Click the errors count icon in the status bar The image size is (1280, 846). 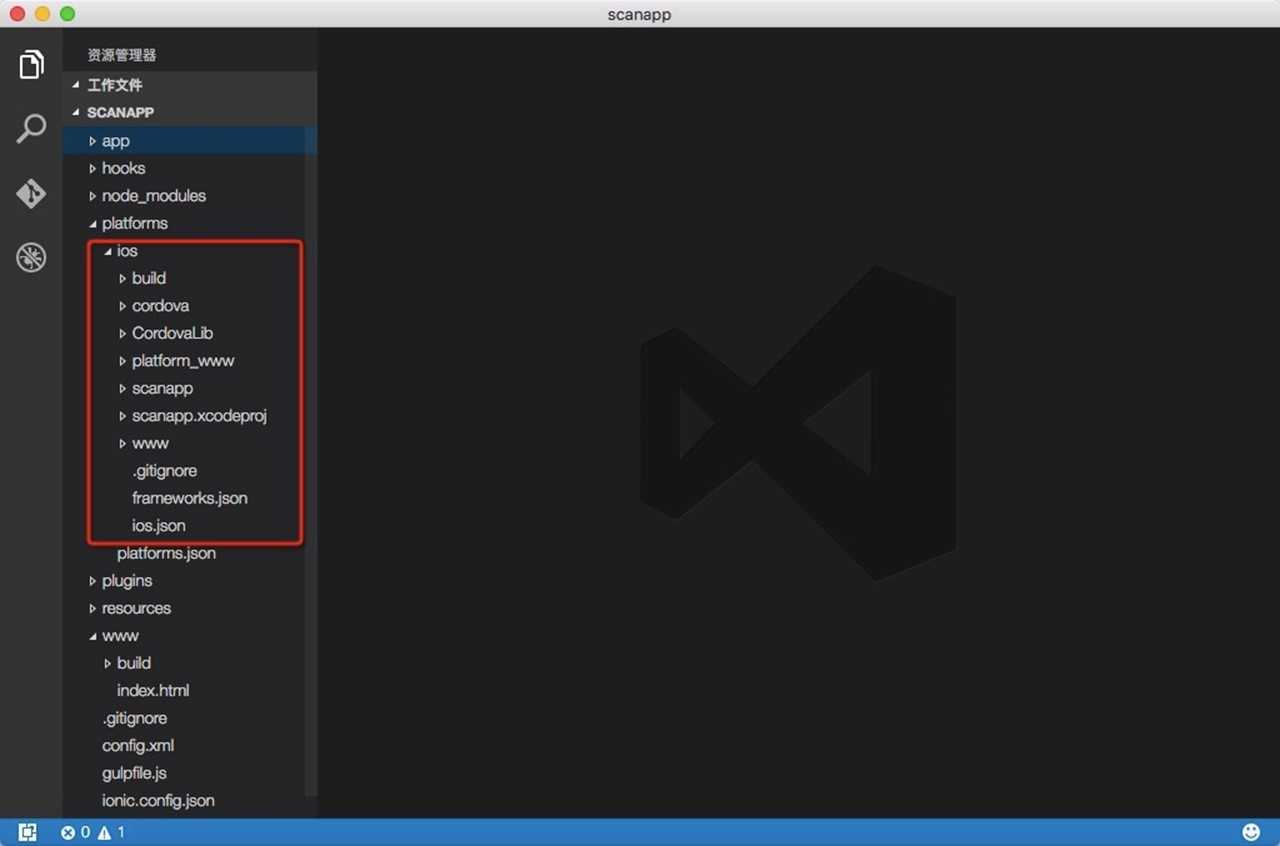[x=68, y=832]
